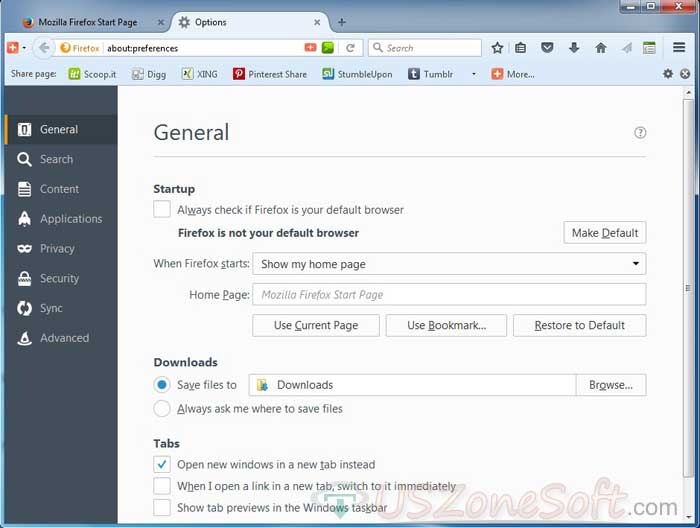Viewport: 700px width, 528px height.
Task: Open the help question mark icon
Action: click(640, 133)
